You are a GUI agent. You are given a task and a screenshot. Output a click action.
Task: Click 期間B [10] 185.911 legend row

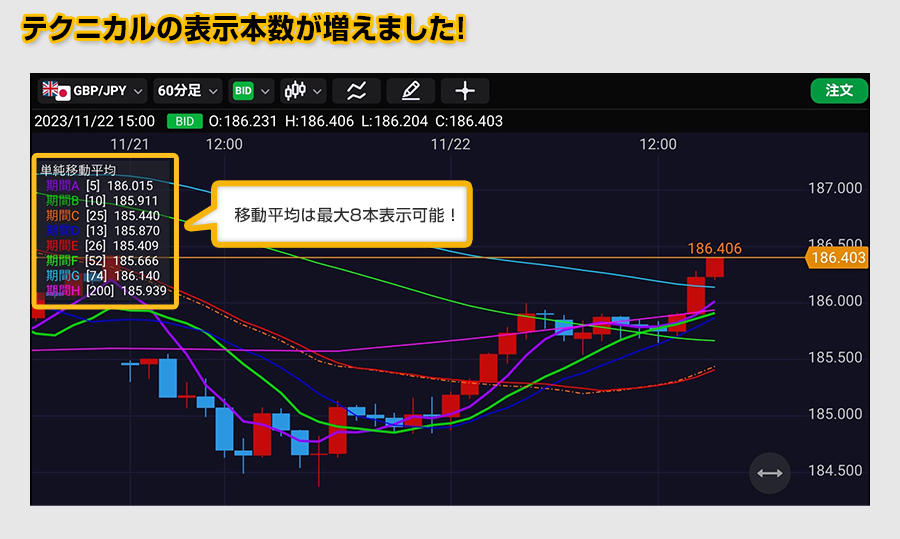tap(102, 200)
